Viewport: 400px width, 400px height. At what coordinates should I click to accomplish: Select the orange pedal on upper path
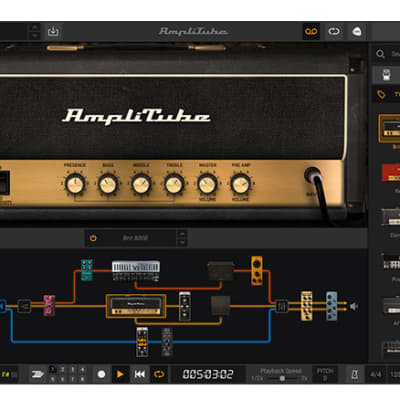pos(257,270)
